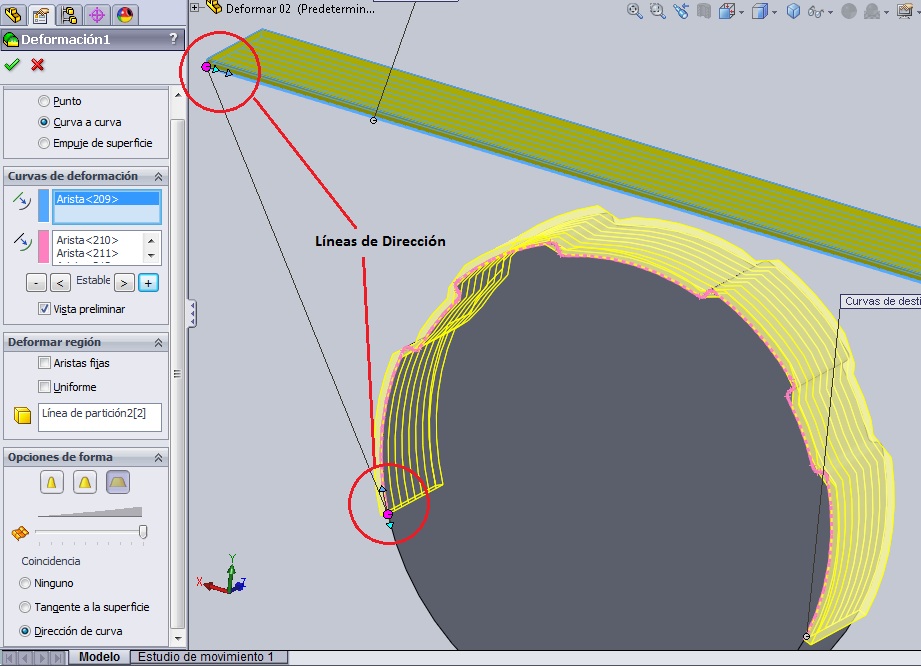Collapse the Opciones de forma section
Viewport: 921px width, 666px height.
point(158,458)
